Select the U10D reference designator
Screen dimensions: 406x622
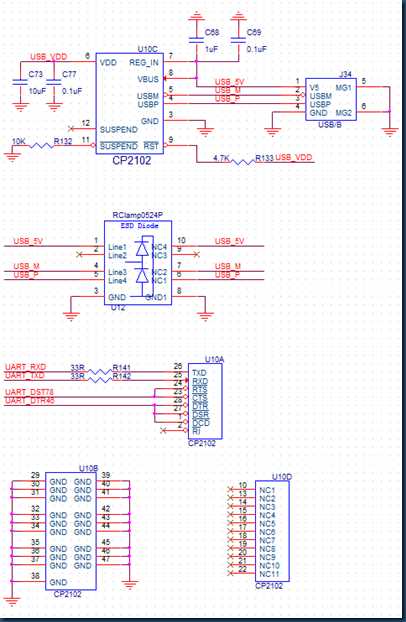click(x=282, y=476)
